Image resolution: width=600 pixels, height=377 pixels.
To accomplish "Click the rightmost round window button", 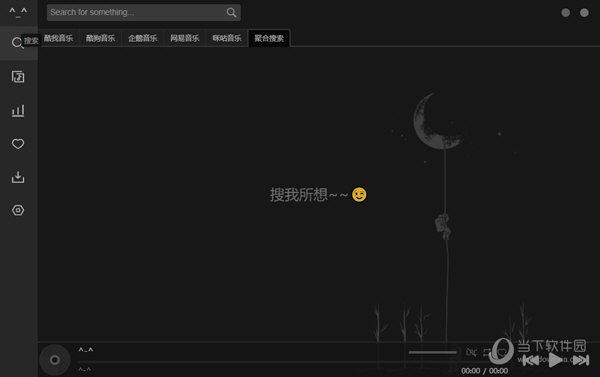I will (x=584, y=13).
